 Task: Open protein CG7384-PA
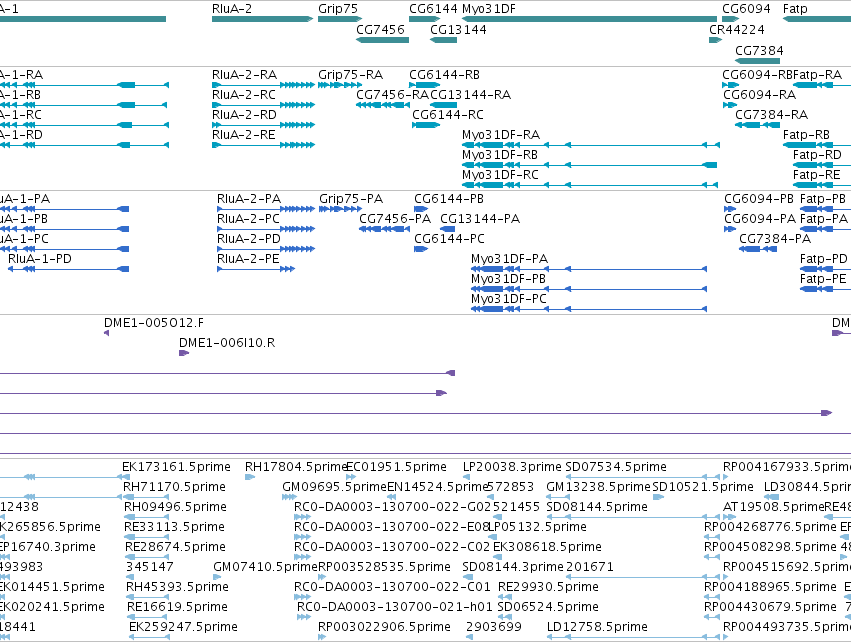click(x=775, y=239)
